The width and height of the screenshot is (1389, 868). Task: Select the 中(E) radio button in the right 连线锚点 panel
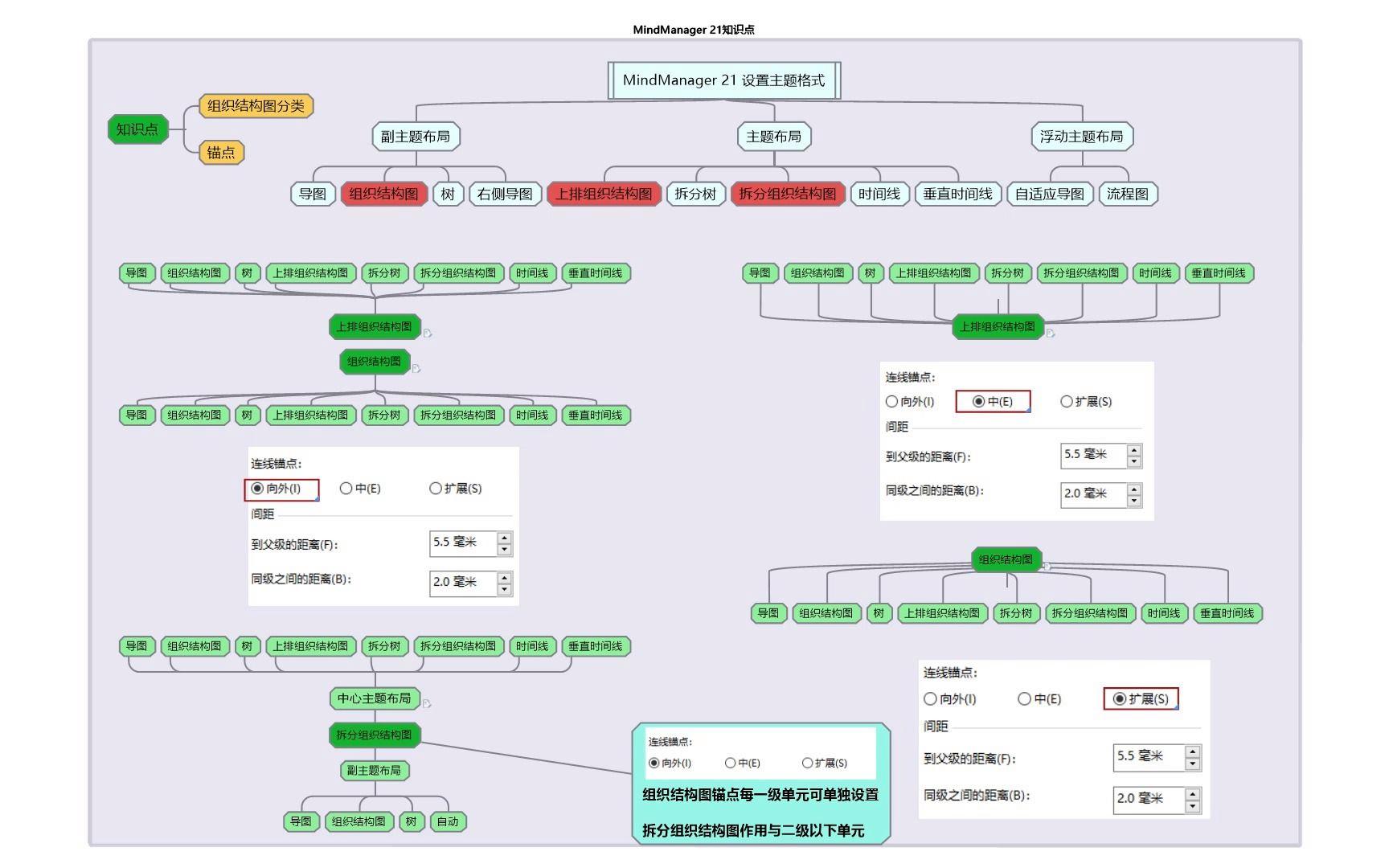click(978, 401)
